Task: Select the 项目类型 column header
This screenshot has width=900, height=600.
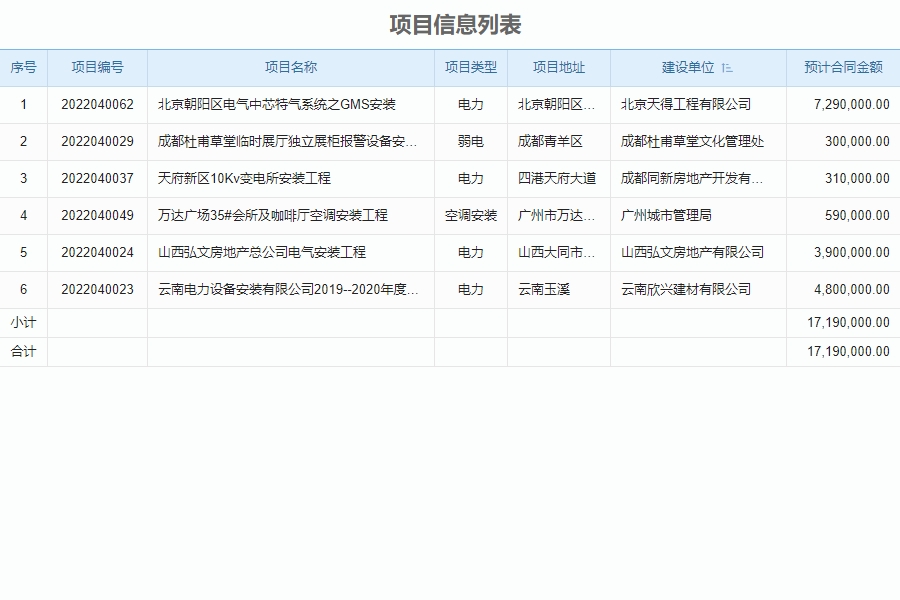Action: point(471,68)
